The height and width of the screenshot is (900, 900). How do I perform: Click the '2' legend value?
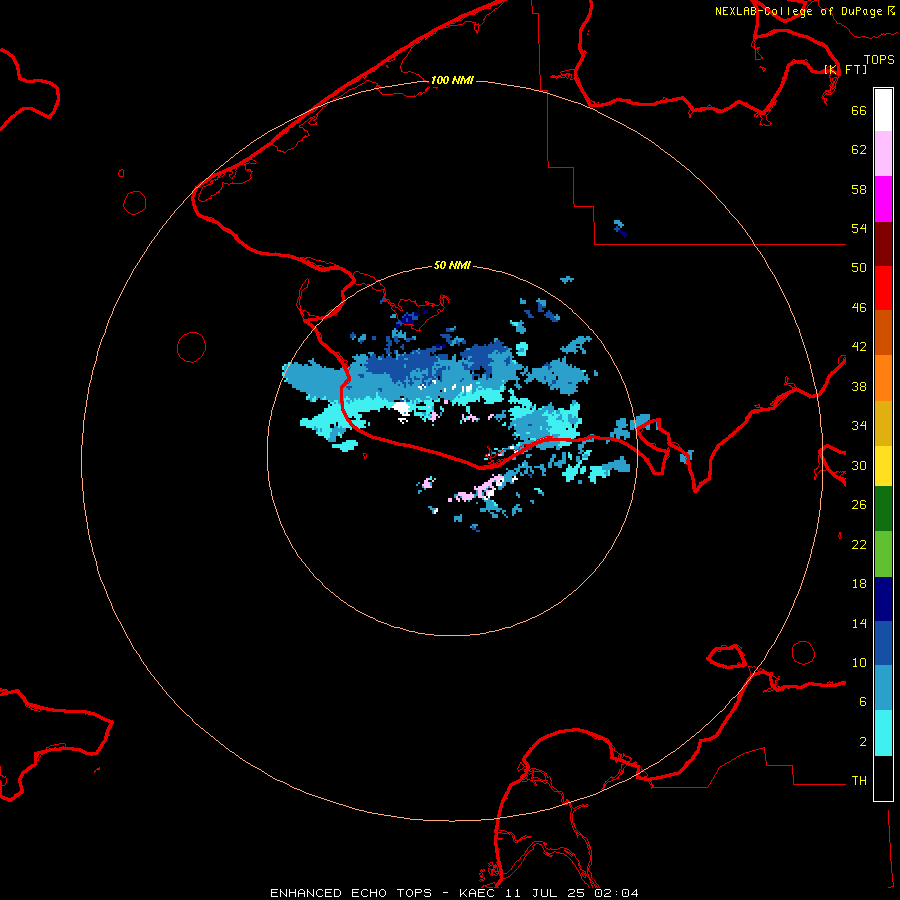click(863, 742)
